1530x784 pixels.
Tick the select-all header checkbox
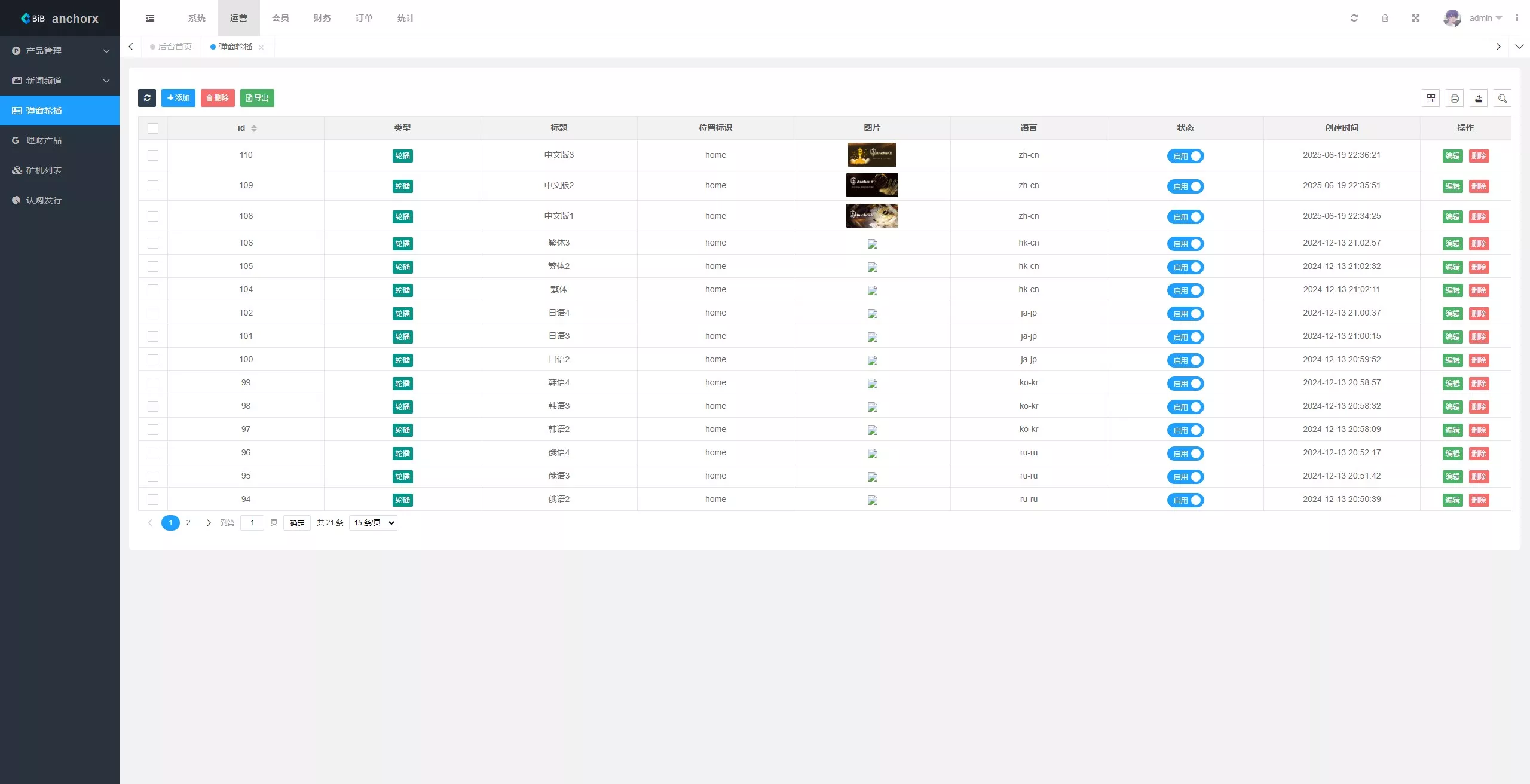click(x=153, y=128)
